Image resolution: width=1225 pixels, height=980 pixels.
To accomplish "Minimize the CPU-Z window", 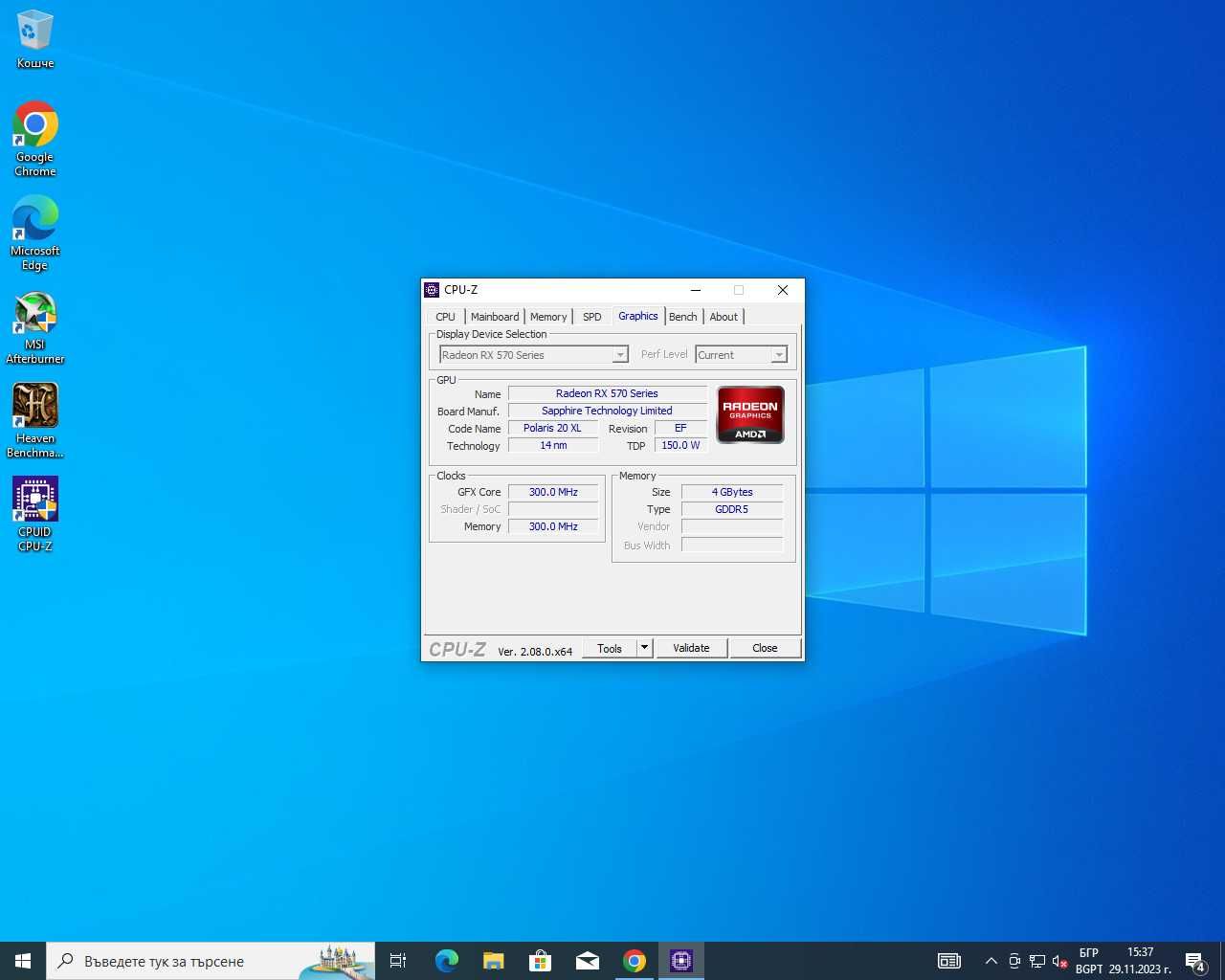I will click(696, 290).
